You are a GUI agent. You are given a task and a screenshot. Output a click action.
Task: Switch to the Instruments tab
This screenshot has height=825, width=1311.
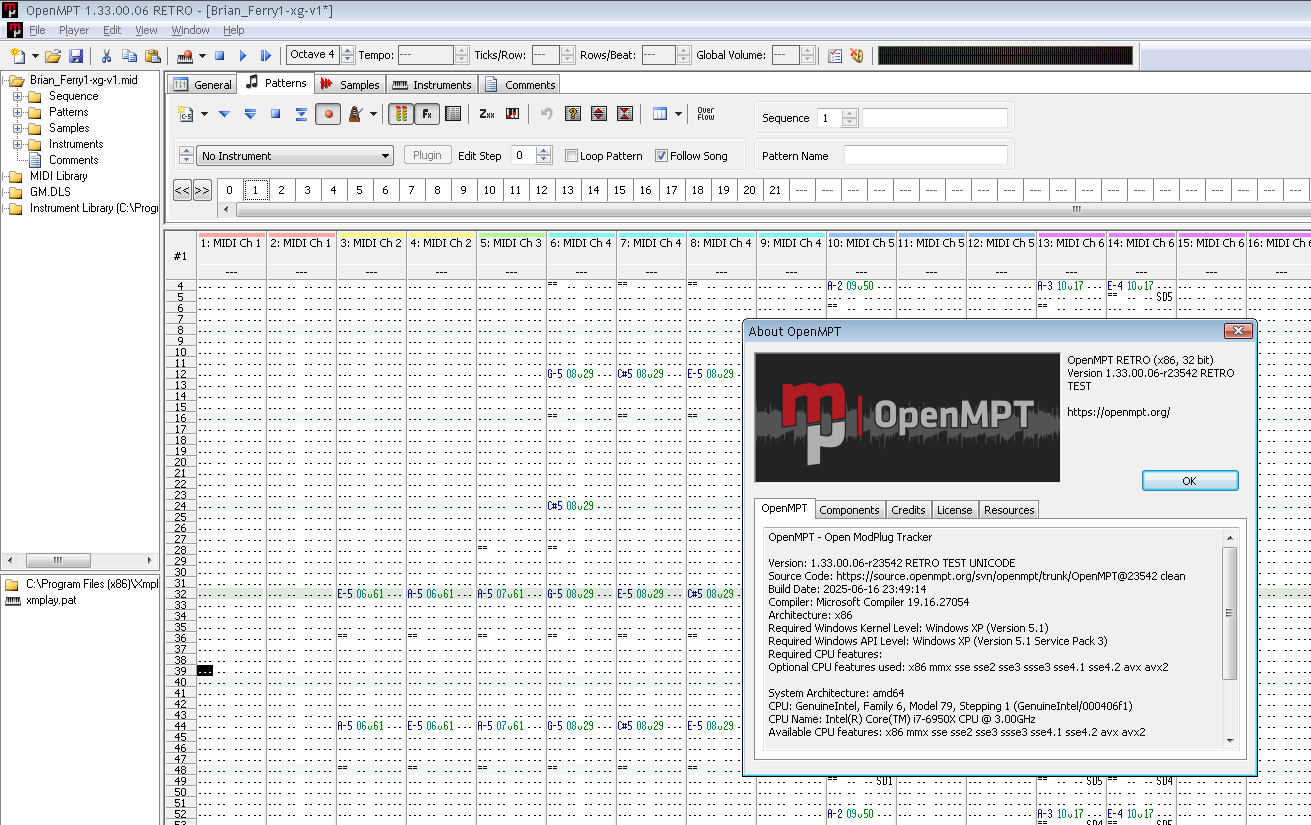pos(432,85)
